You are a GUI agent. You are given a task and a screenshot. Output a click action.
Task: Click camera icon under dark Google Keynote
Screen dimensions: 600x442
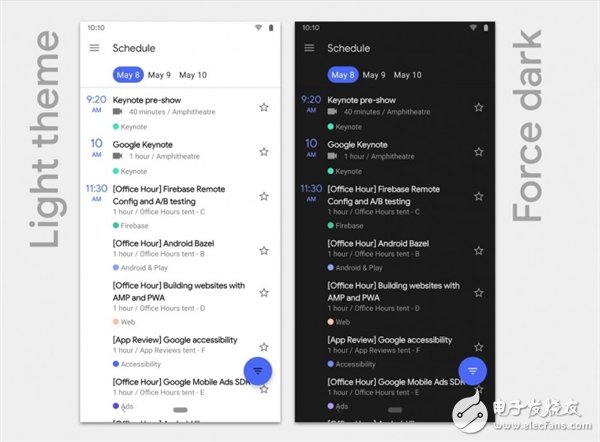333,156
